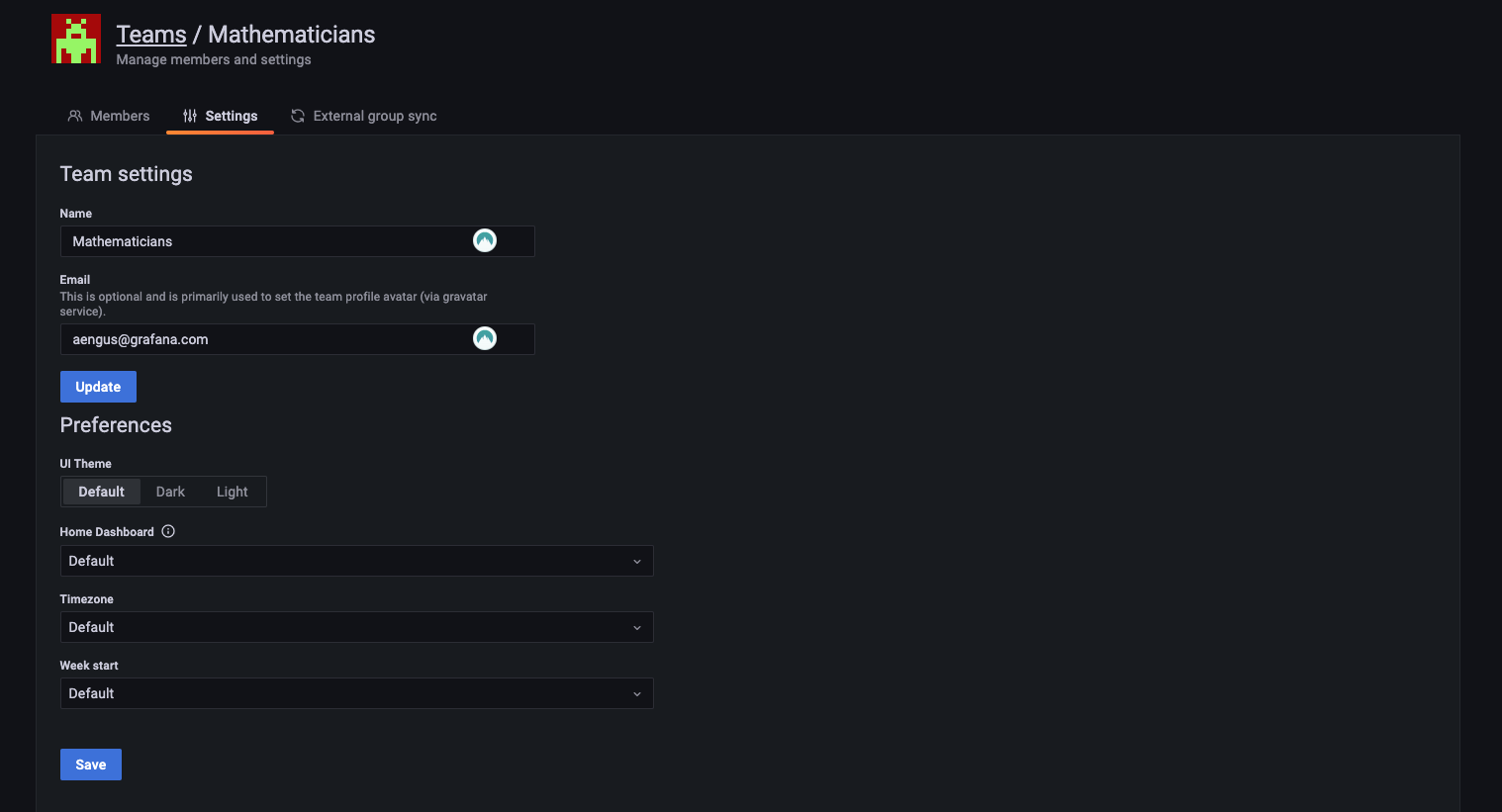
Task: Select the Members people icon
Action: pyautogui.click(x=75, y=116)
